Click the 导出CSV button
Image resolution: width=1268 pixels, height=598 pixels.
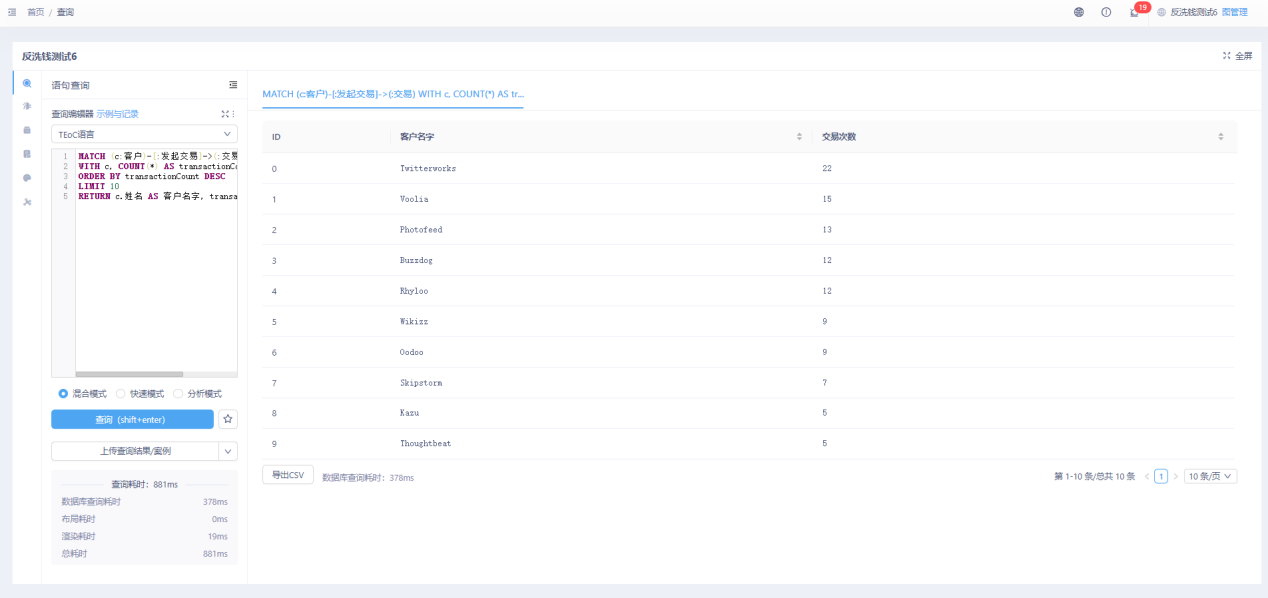[x=288, y=475]
